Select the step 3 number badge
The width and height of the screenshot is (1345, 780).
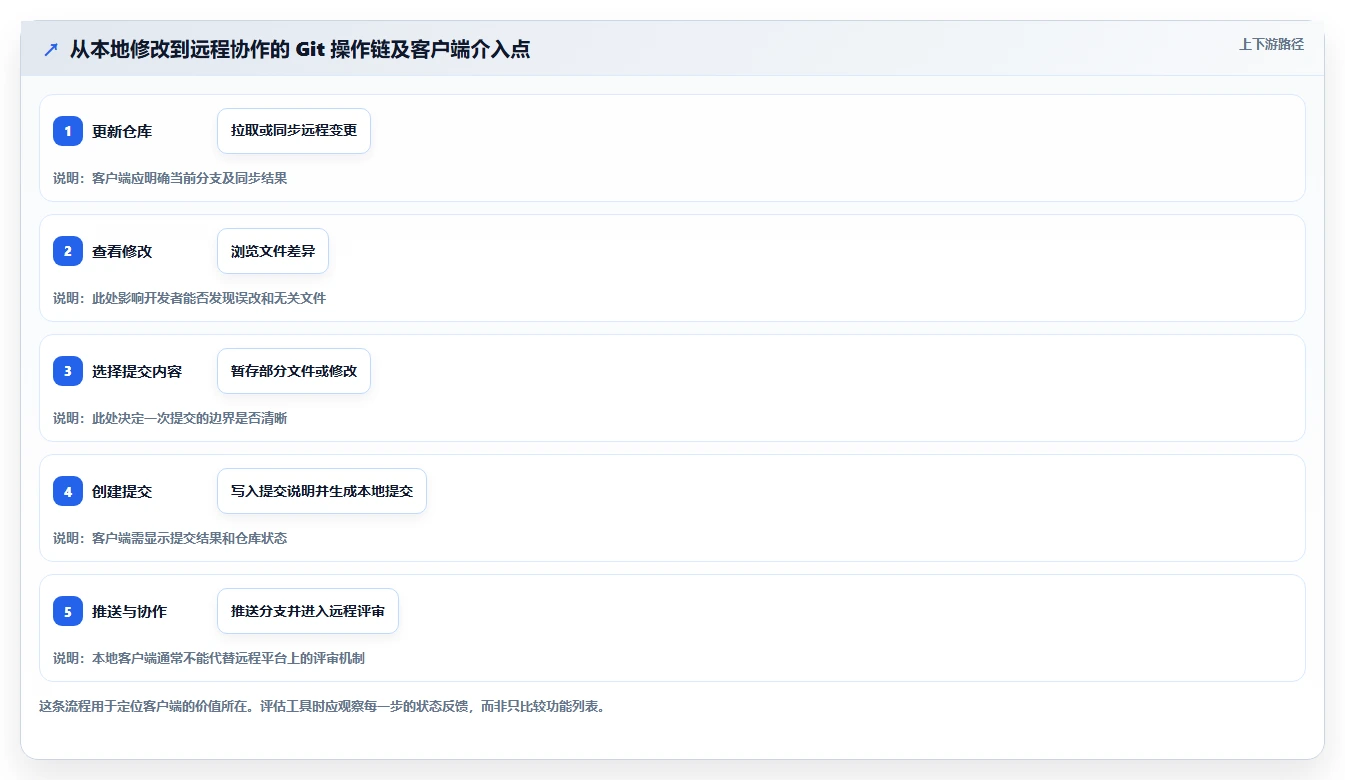(x=68, y=371)
